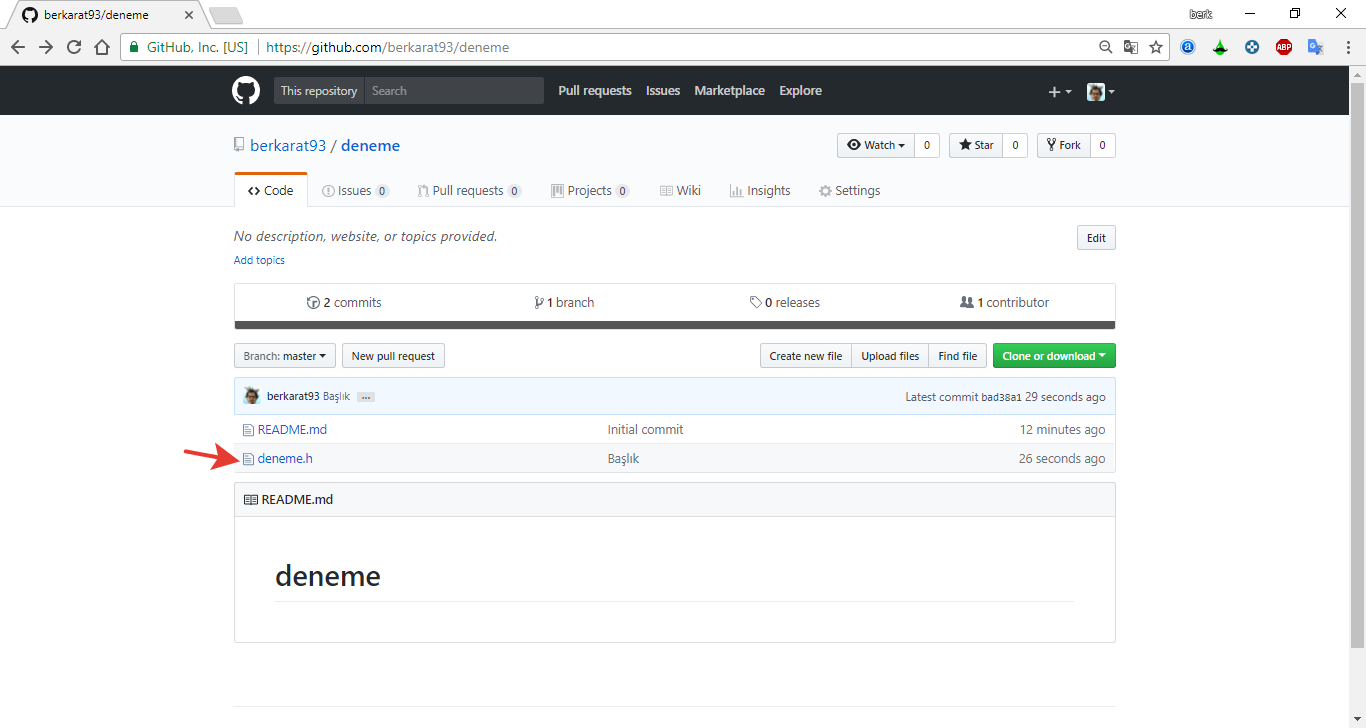View the 2 commits link
The width and height of the screenshot is (1366, 728).
coord(344,302)
